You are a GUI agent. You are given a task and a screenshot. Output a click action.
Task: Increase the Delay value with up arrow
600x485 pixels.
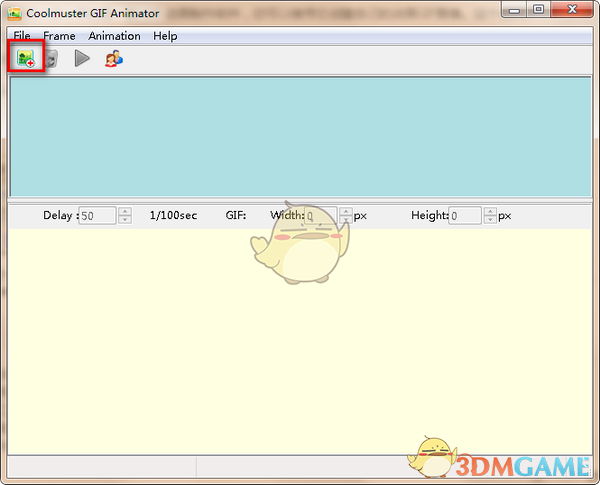(x=125, y=211)
